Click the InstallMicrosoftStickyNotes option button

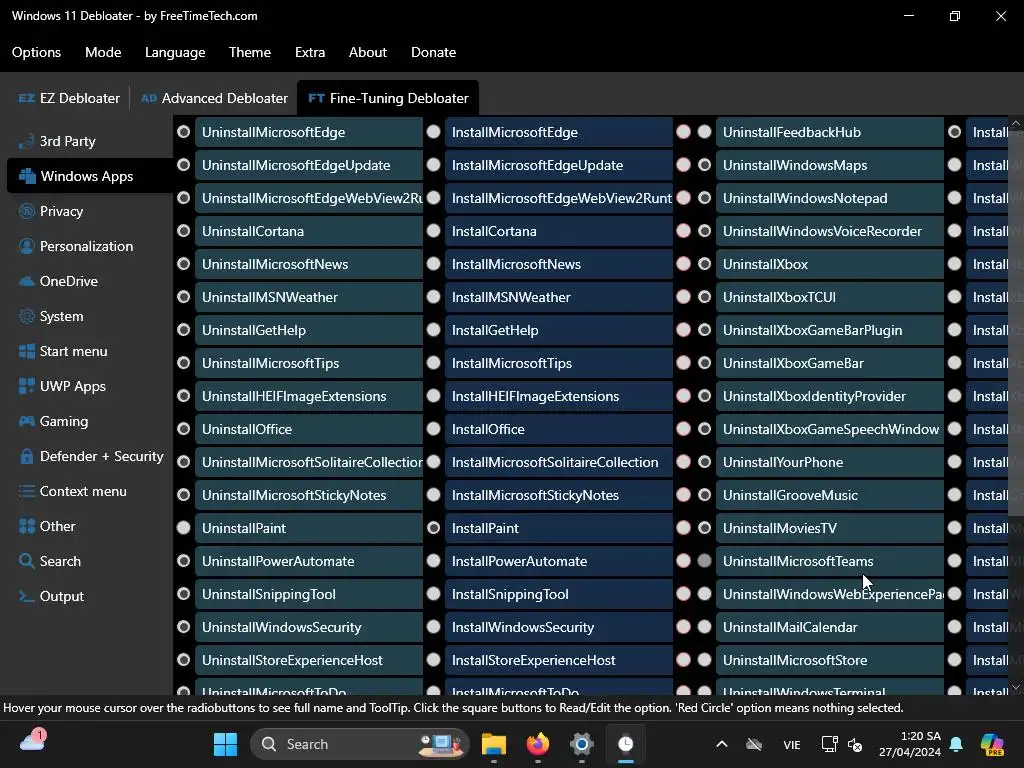(x=559, y=495)
